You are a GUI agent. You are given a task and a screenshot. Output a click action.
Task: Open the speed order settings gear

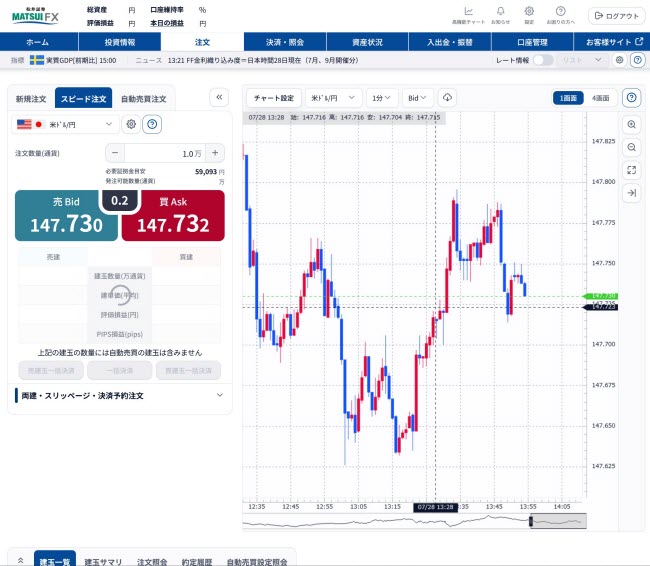(131, 124)
